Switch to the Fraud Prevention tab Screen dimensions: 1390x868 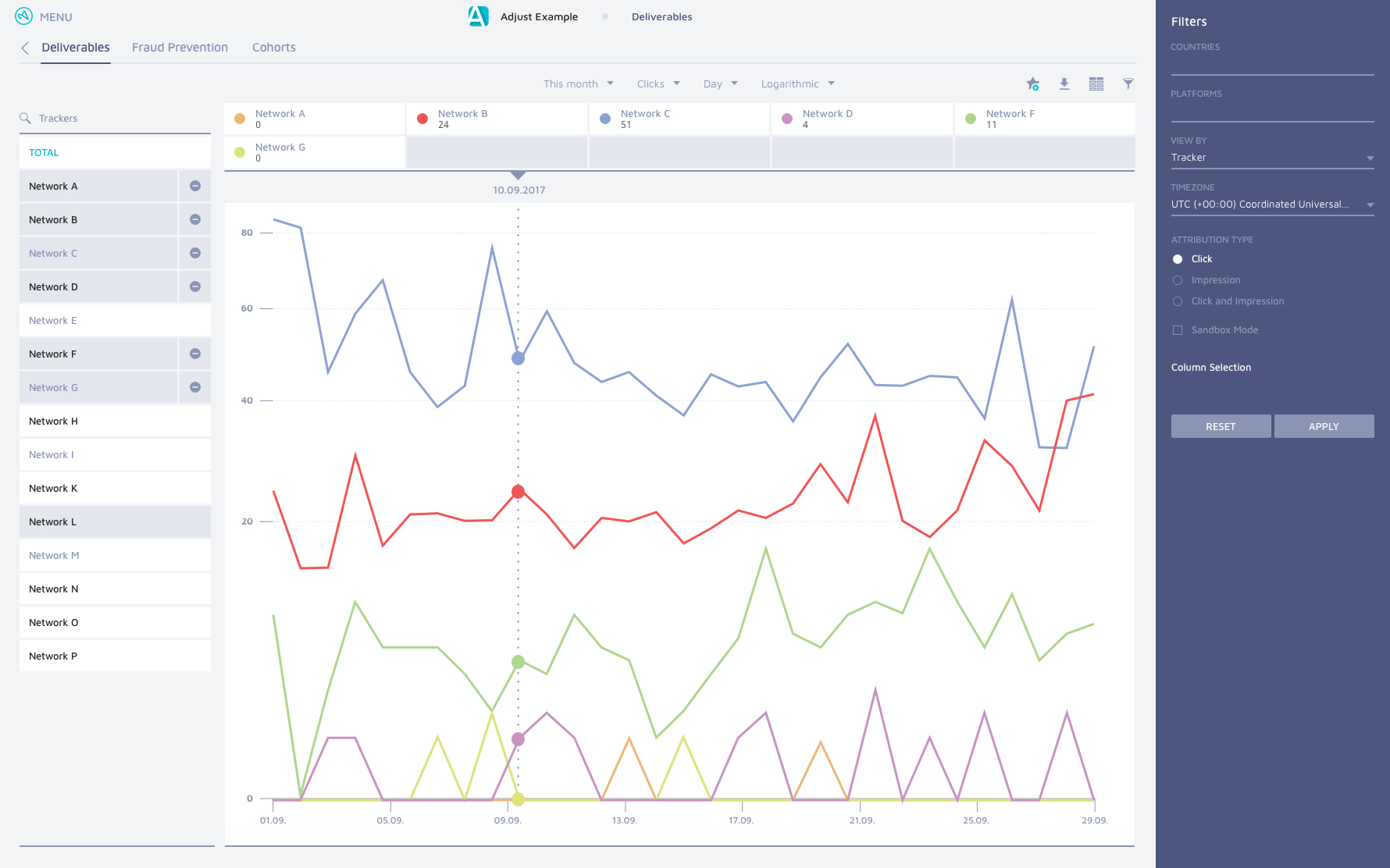coord(180,47)
